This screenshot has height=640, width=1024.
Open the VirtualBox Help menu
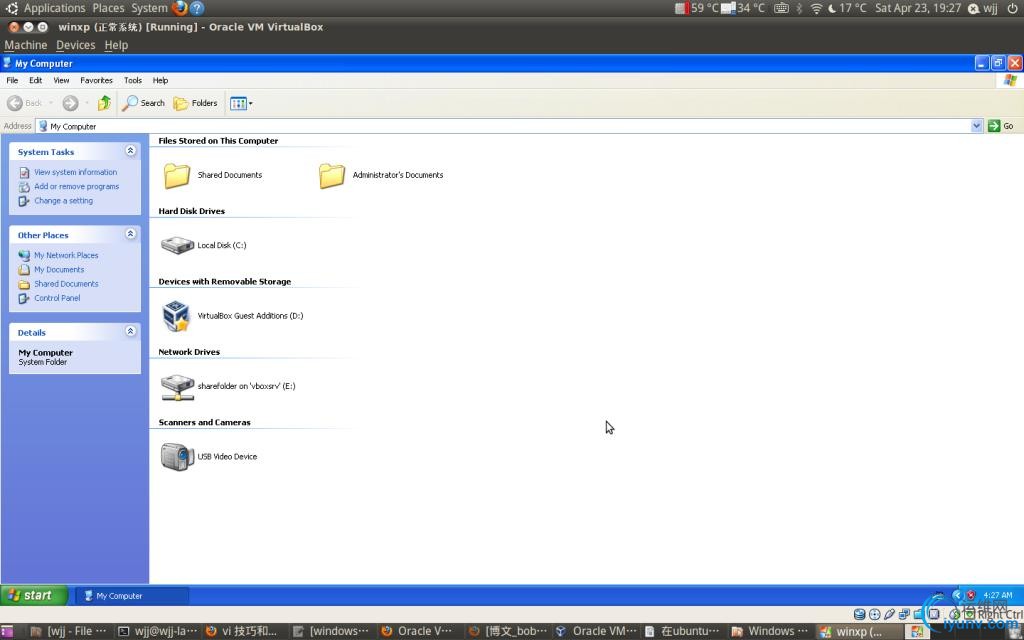116,45
